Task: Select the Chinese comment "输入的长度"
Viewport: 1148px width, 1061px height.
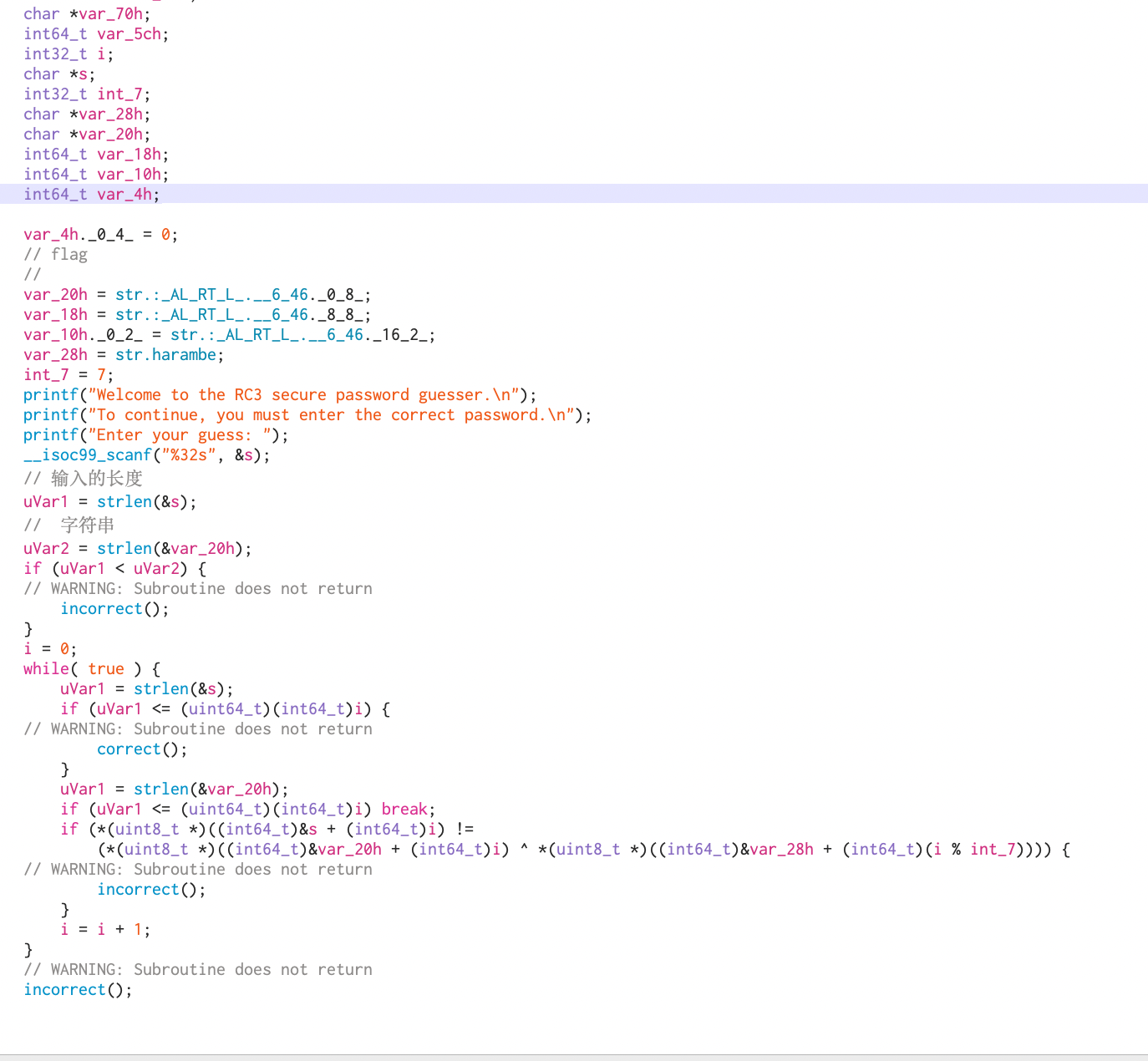Action: click(x=96, y=478)
